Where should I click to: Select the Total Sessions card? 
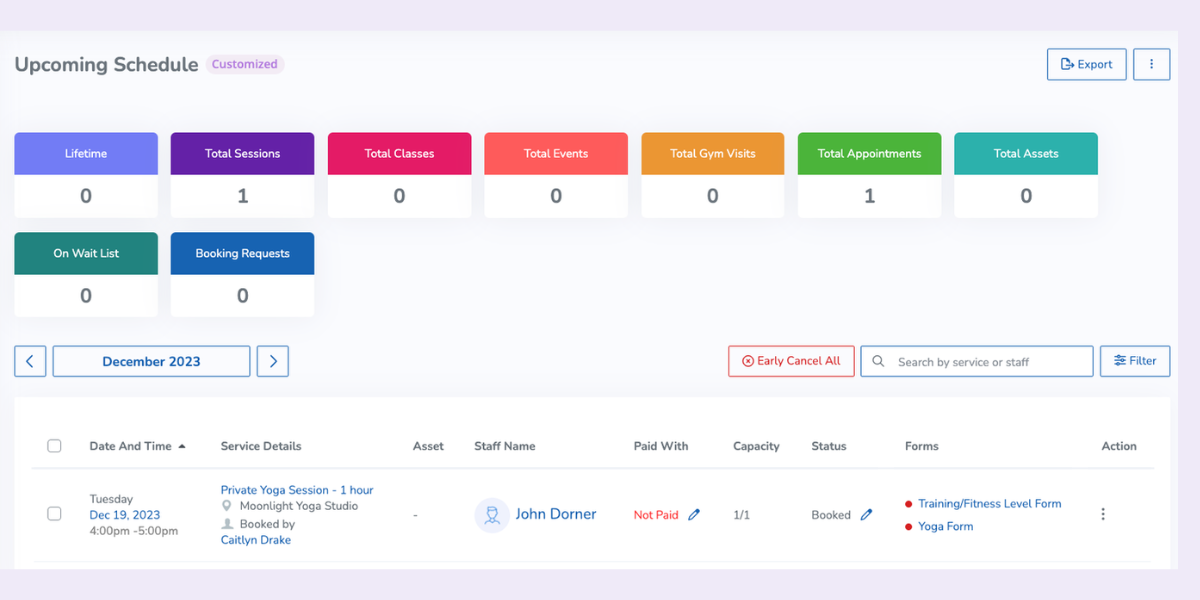242,174
